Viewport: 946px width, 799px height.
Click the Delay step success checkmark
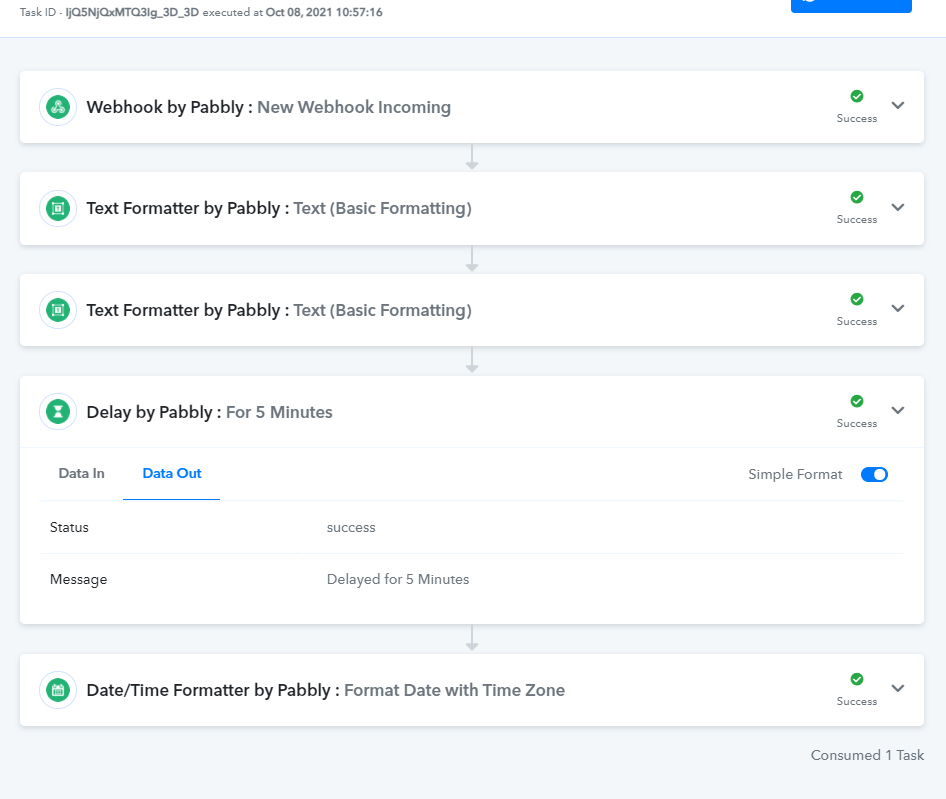point(857,401)
